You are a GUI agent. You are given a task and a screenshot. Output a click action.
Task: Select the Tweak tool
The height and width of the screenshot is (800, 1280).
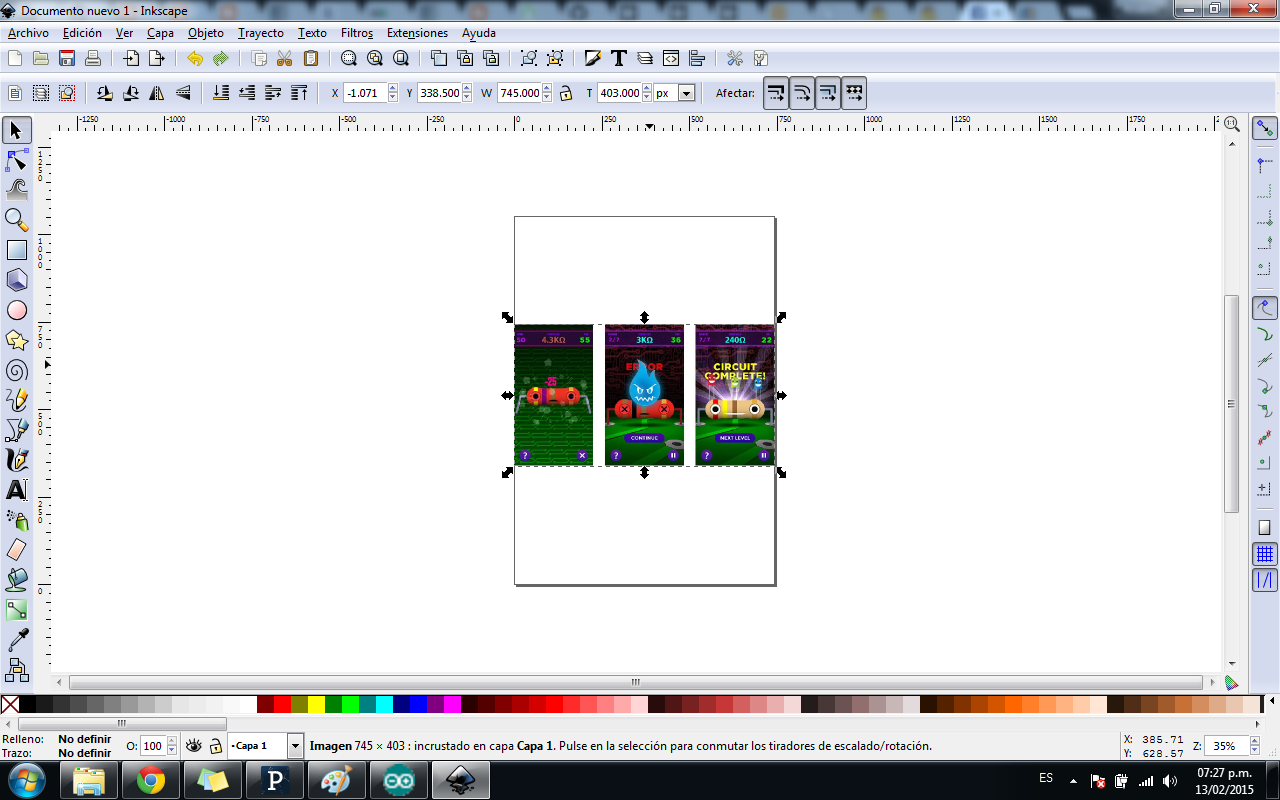click(x=17, y=190)
